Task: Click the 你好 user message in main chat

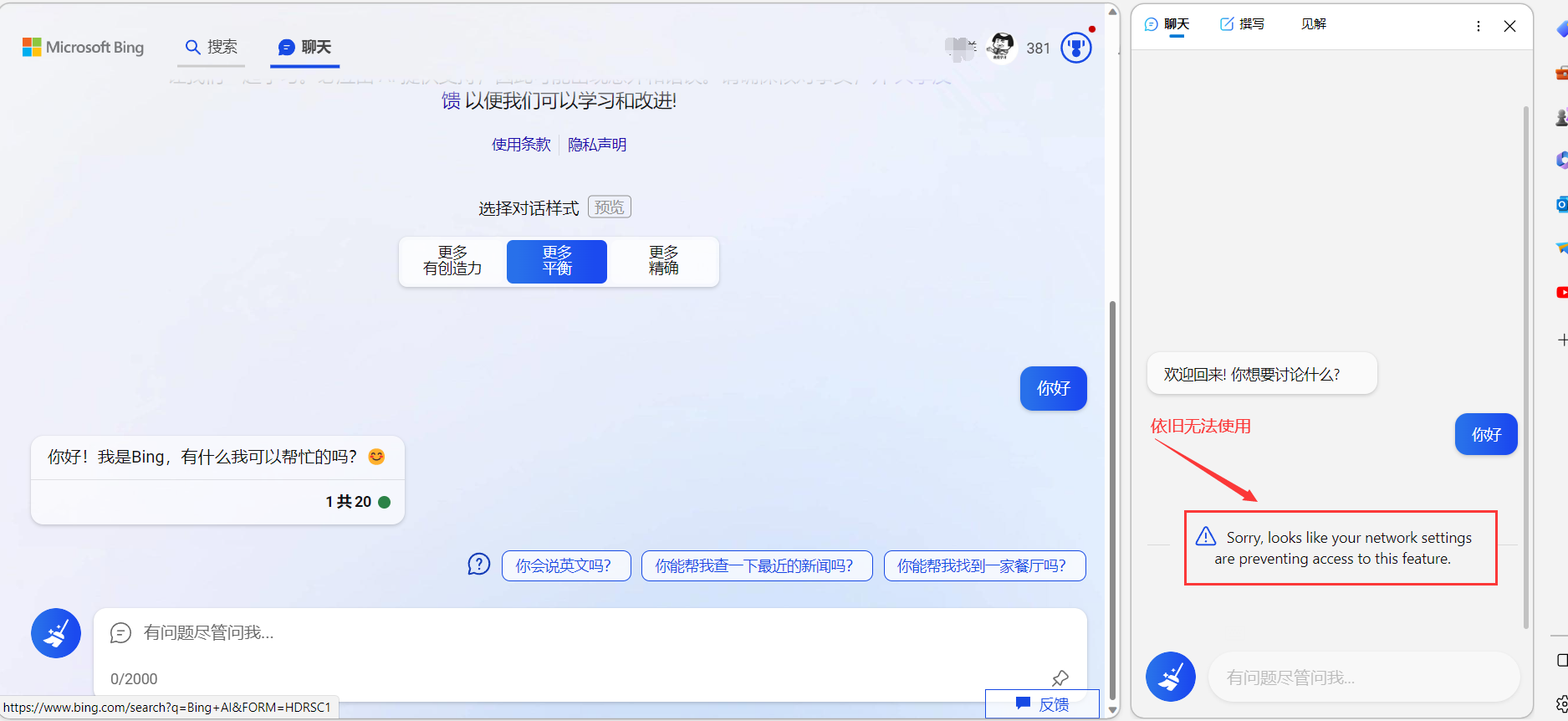Action: 1054,388
